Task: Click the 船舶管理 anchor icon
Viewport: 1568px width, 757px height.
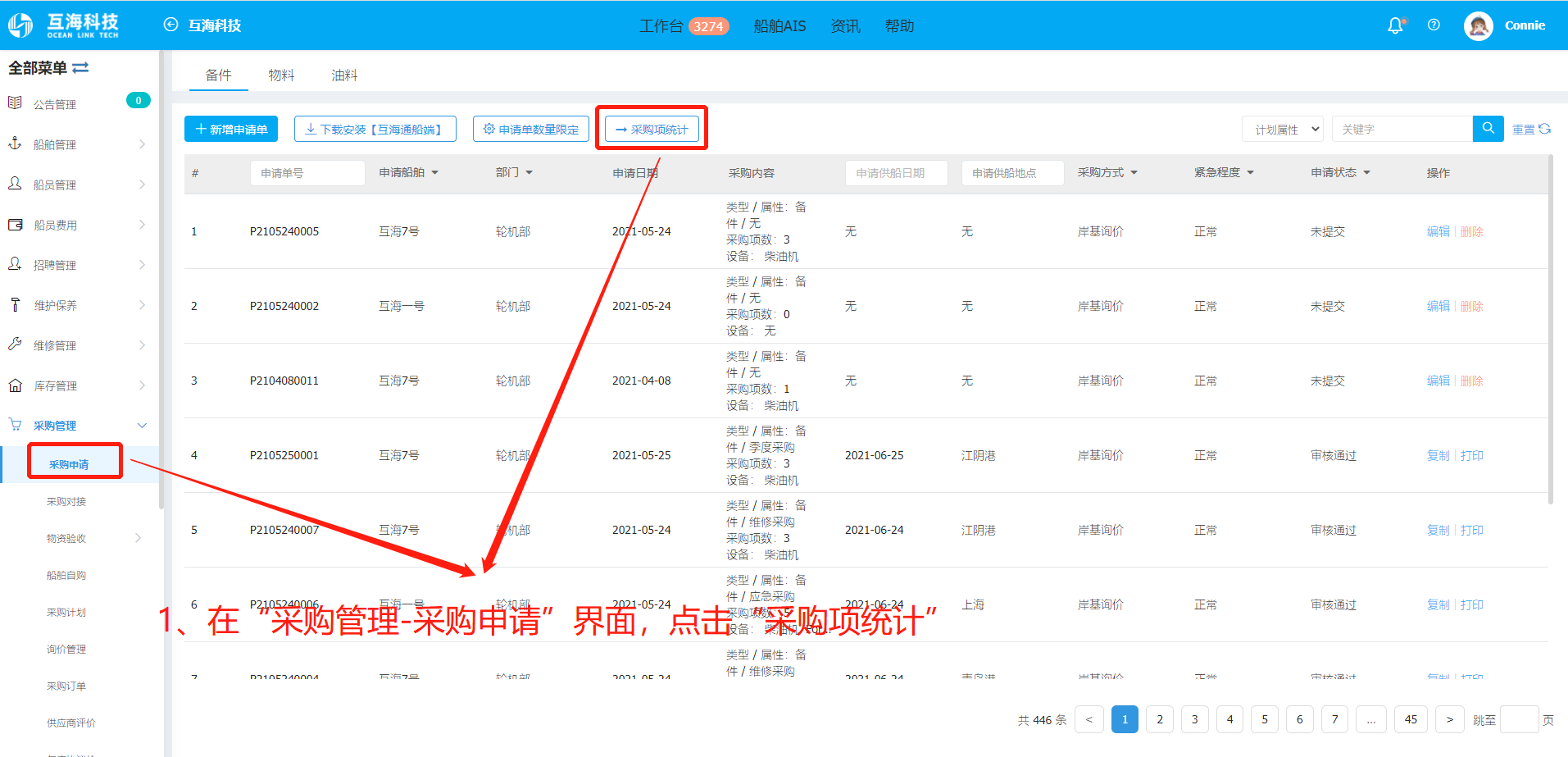Action: (x=15, y=143)
